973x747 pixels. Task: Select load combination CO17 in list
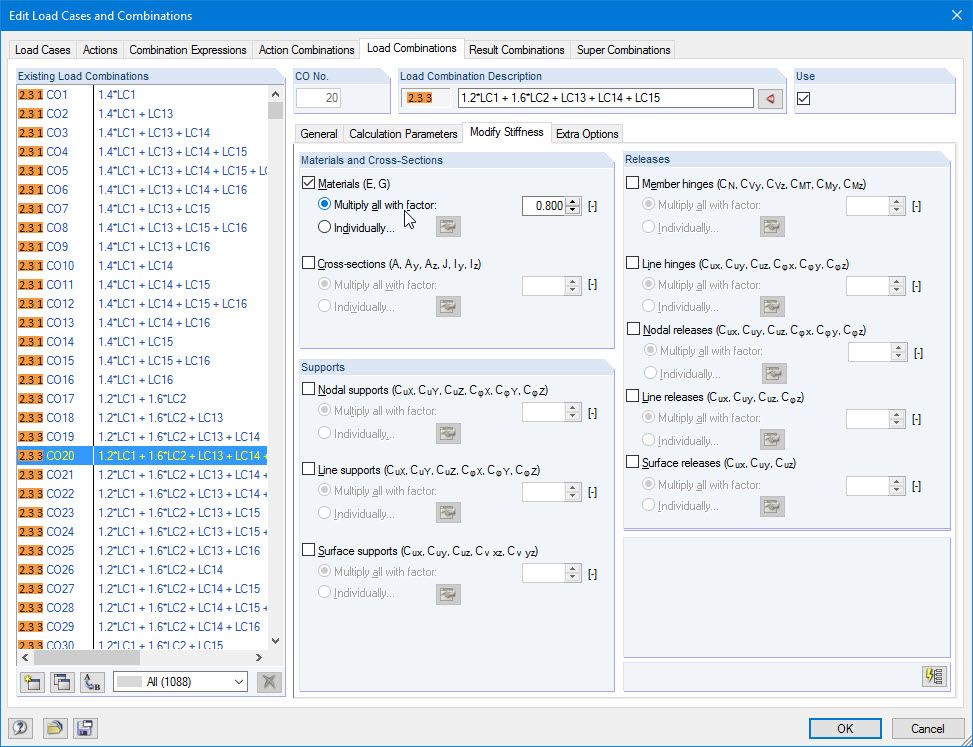click(142, 398)
